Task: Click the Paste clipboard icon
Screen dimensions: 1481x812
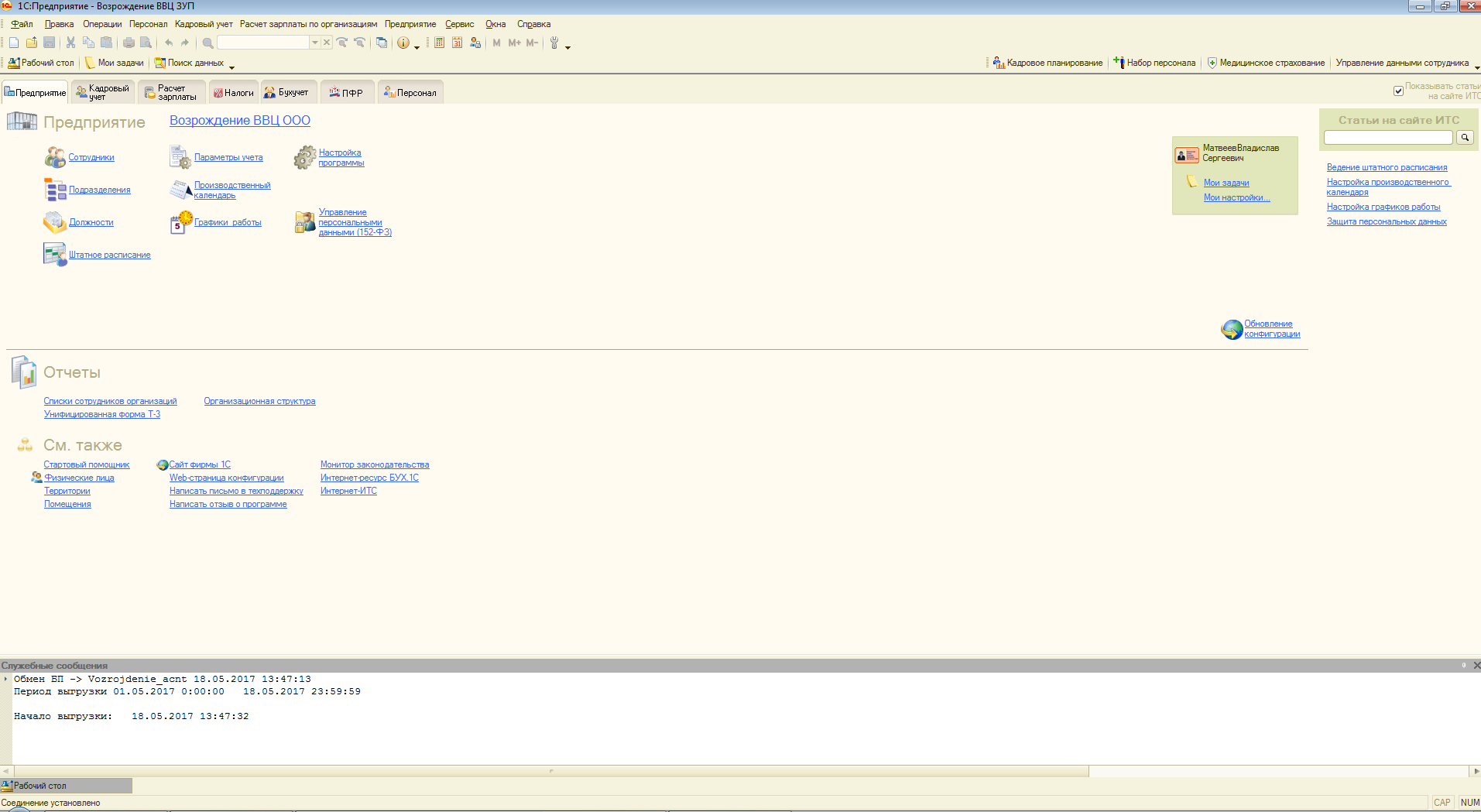Action: (107, 43)
